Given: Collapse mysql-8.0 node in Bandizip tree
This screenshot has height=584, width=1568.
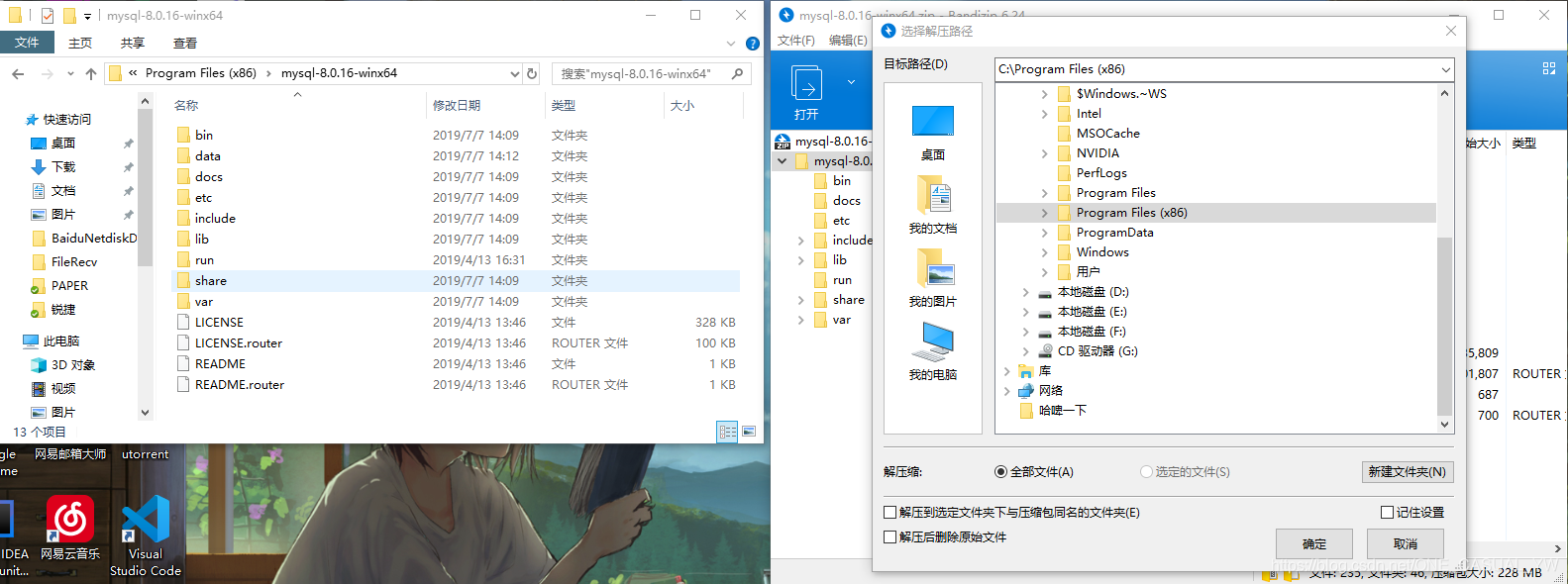Looking at the screenshot, I should [783, 161].
